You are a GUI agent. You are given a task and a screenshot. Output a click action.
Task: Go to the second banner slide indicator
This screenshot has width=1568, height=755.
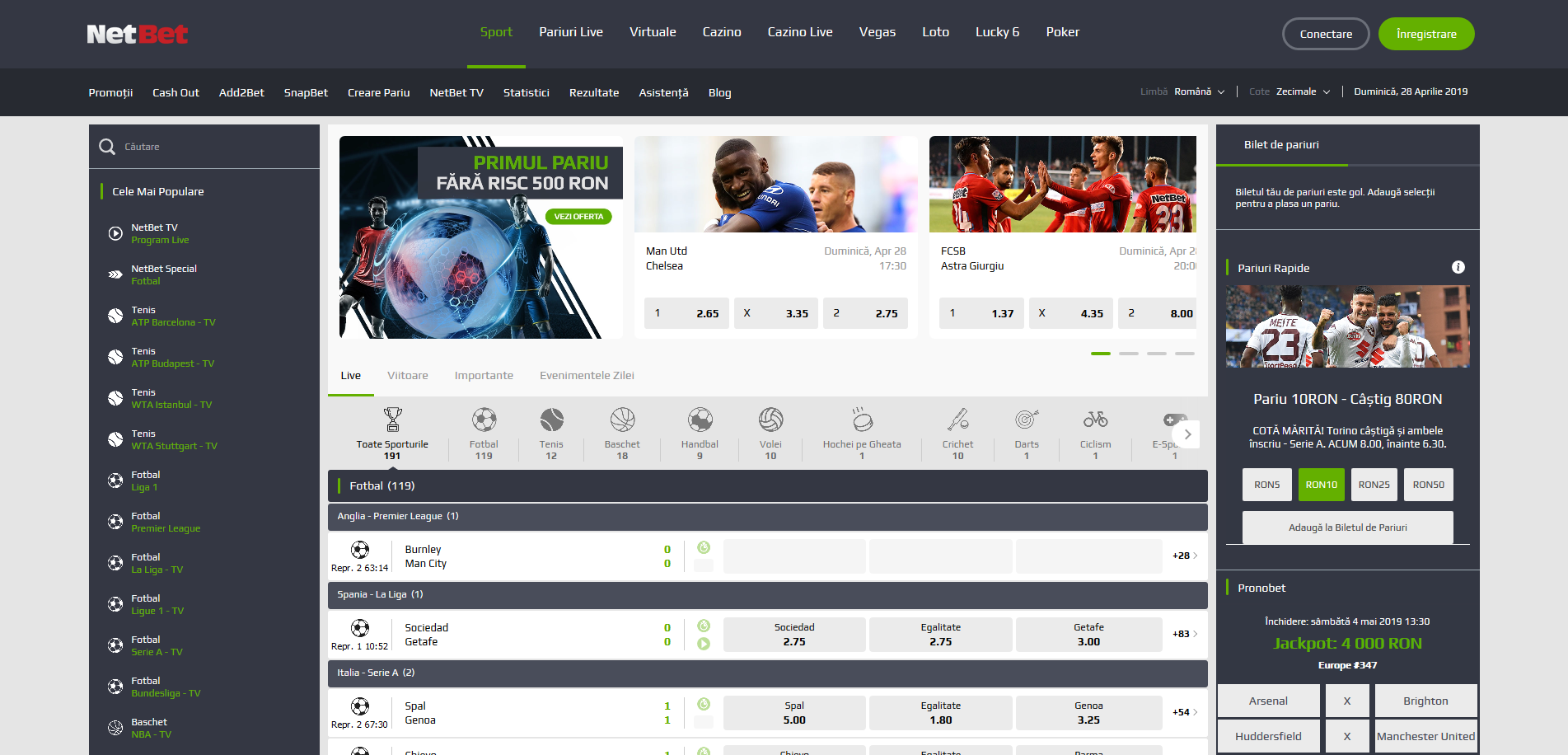coord(1129,354)
